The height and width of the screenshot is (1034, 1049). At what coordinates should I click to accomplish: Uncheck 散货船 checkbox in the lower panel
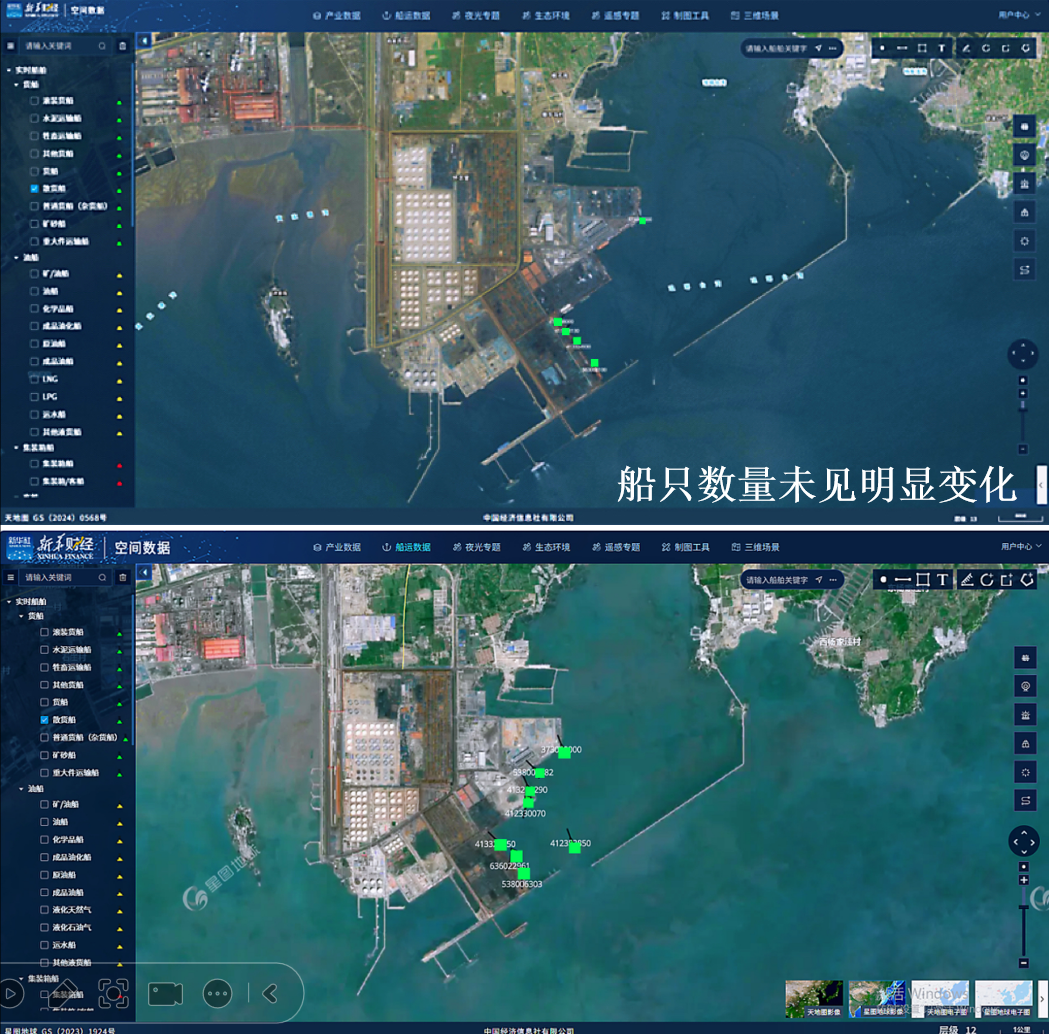click(x=44, y=719)
